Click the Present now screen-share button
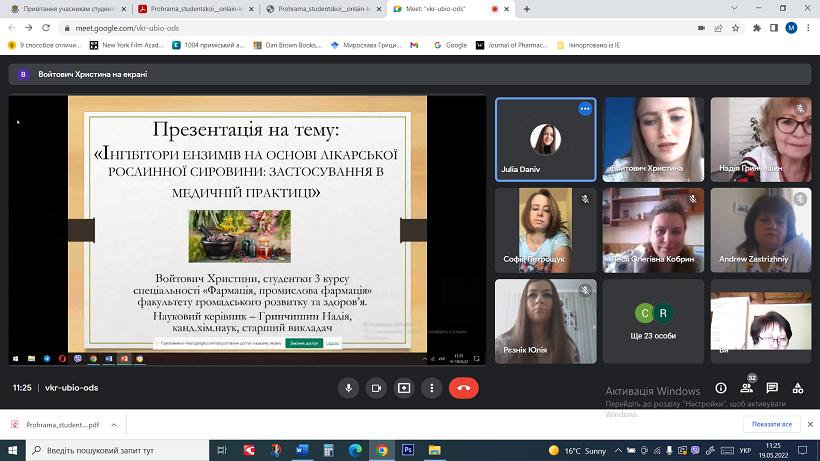This screenshot has width=820, height=461. pos(404,388)
